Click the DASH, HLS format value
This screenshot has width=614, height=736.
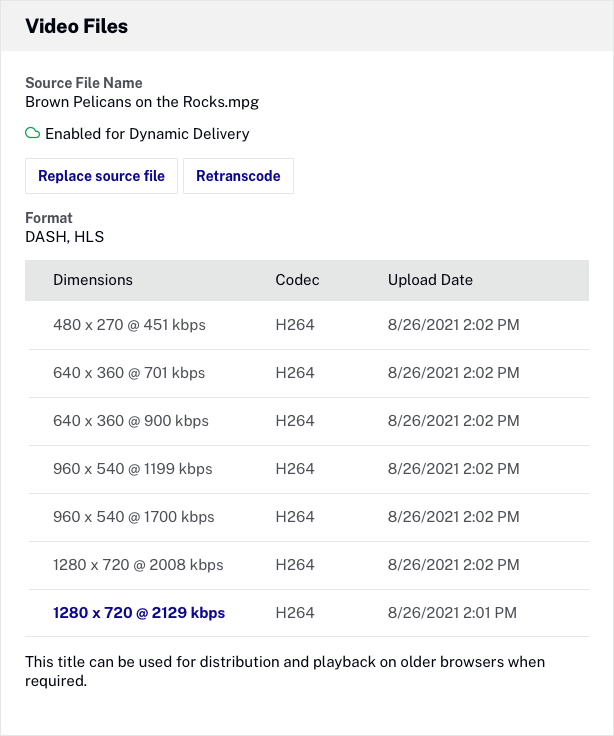(65, 237)
